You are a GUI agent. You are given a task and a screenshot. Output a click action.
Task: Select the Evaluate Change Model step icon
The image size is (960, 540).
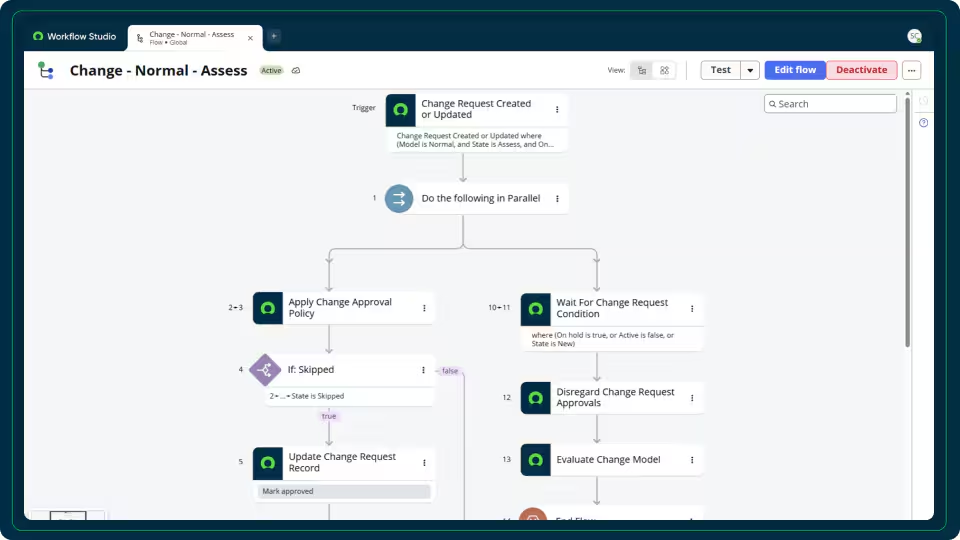pos(536,460)
